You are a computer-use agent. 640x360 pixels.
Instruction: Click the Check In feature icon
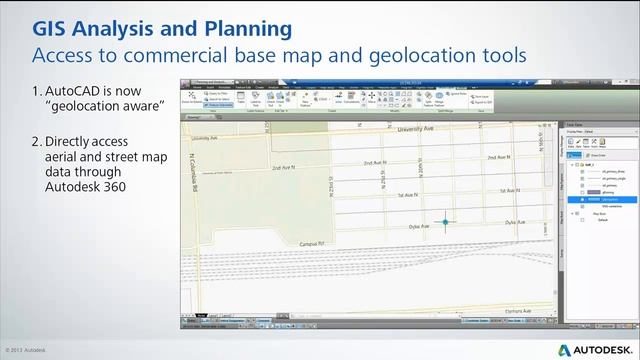pos(280,99)
